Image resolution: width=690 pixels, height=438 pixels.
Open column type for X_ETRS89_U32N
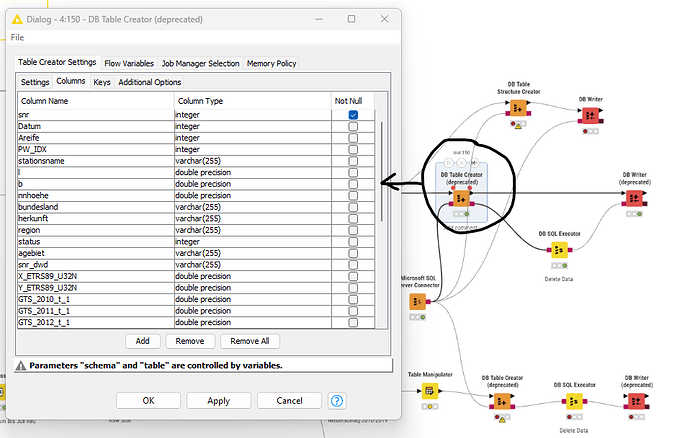pos(253,276)
